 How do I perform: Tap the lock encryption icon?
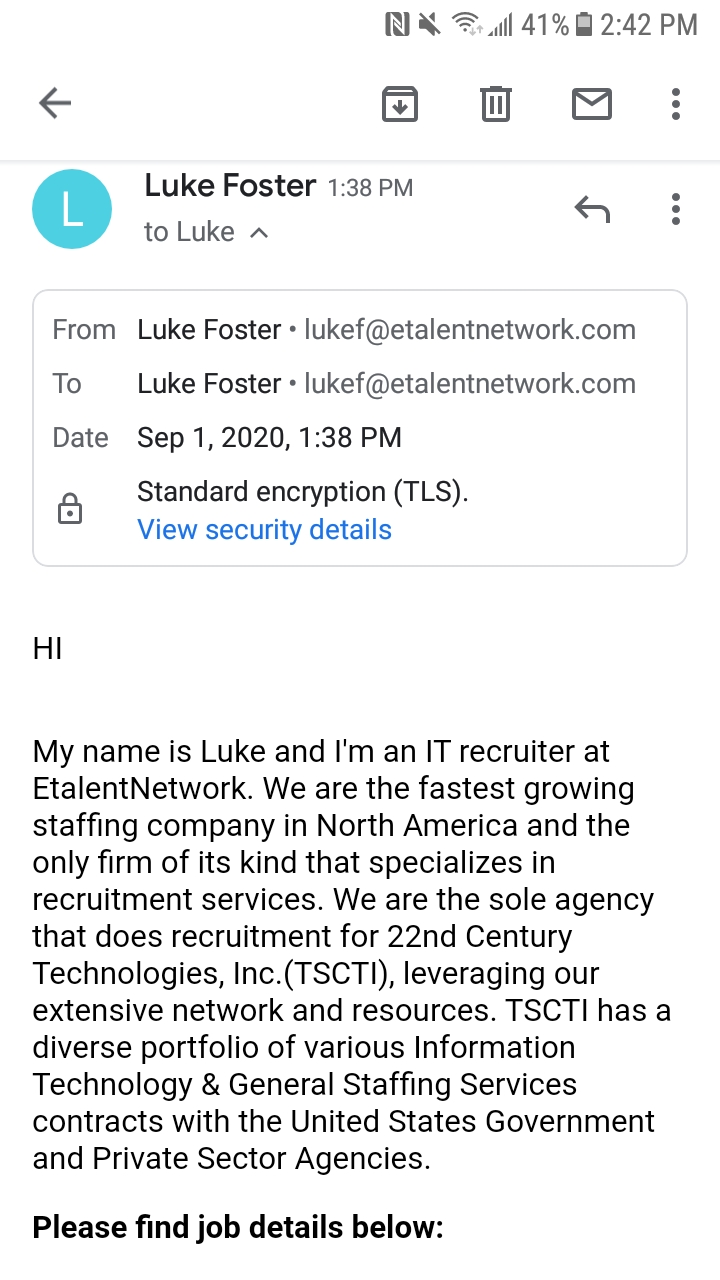[x=70, y=510]
